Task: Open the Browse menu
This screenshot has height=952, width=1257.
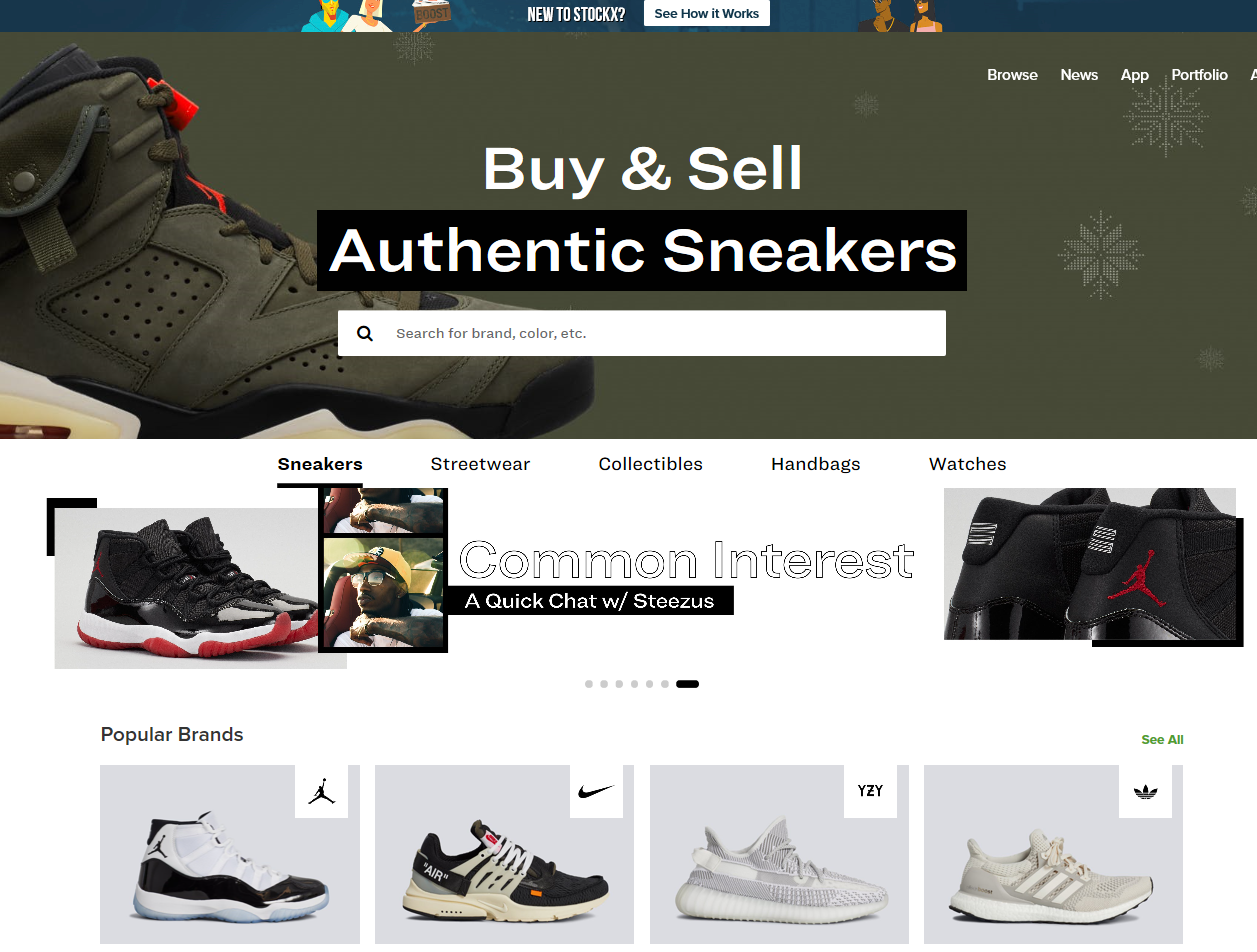Action: pos(1012,75)
